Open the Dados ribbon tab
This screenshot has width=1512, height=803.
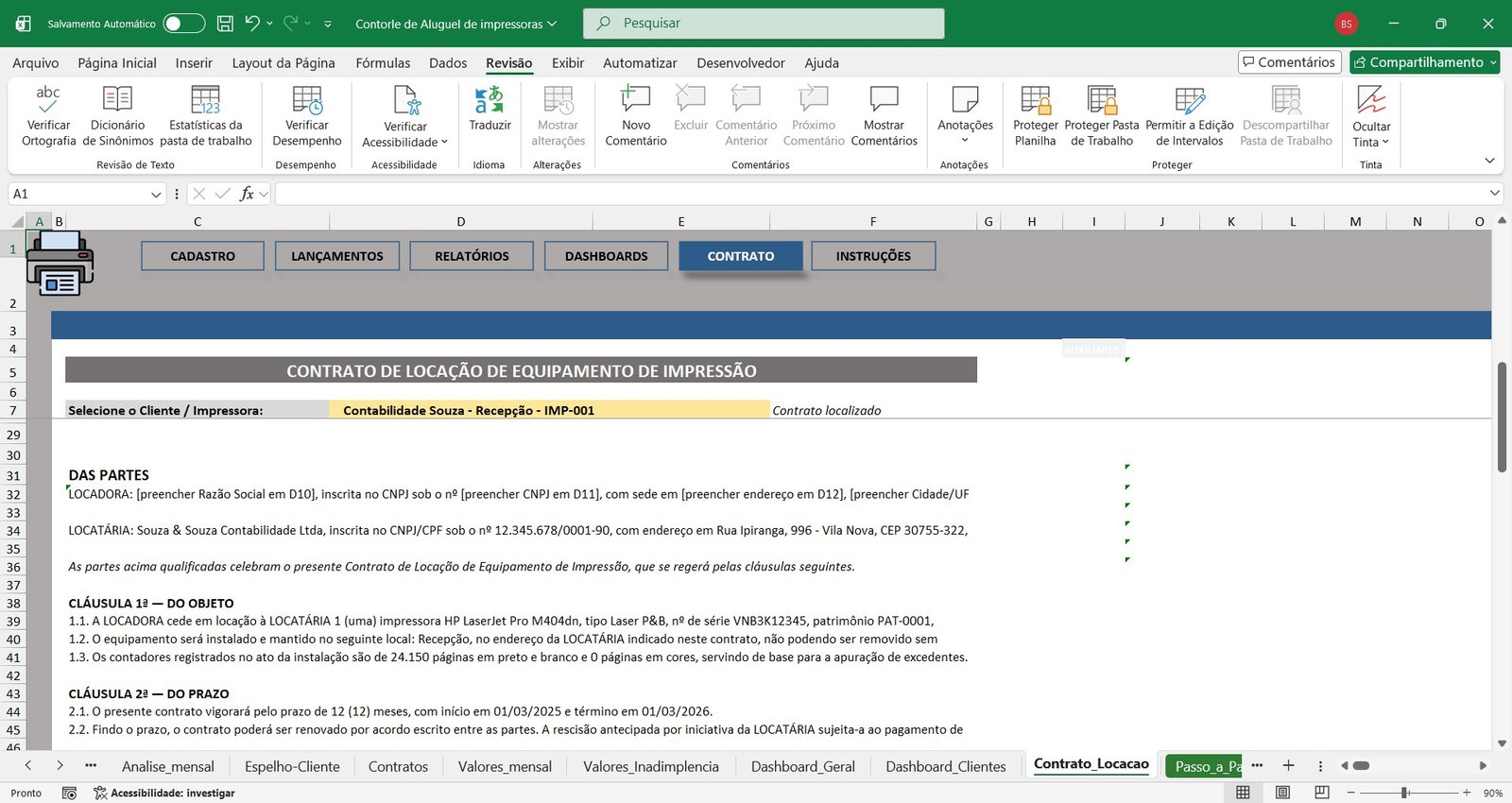click(448, 63)
